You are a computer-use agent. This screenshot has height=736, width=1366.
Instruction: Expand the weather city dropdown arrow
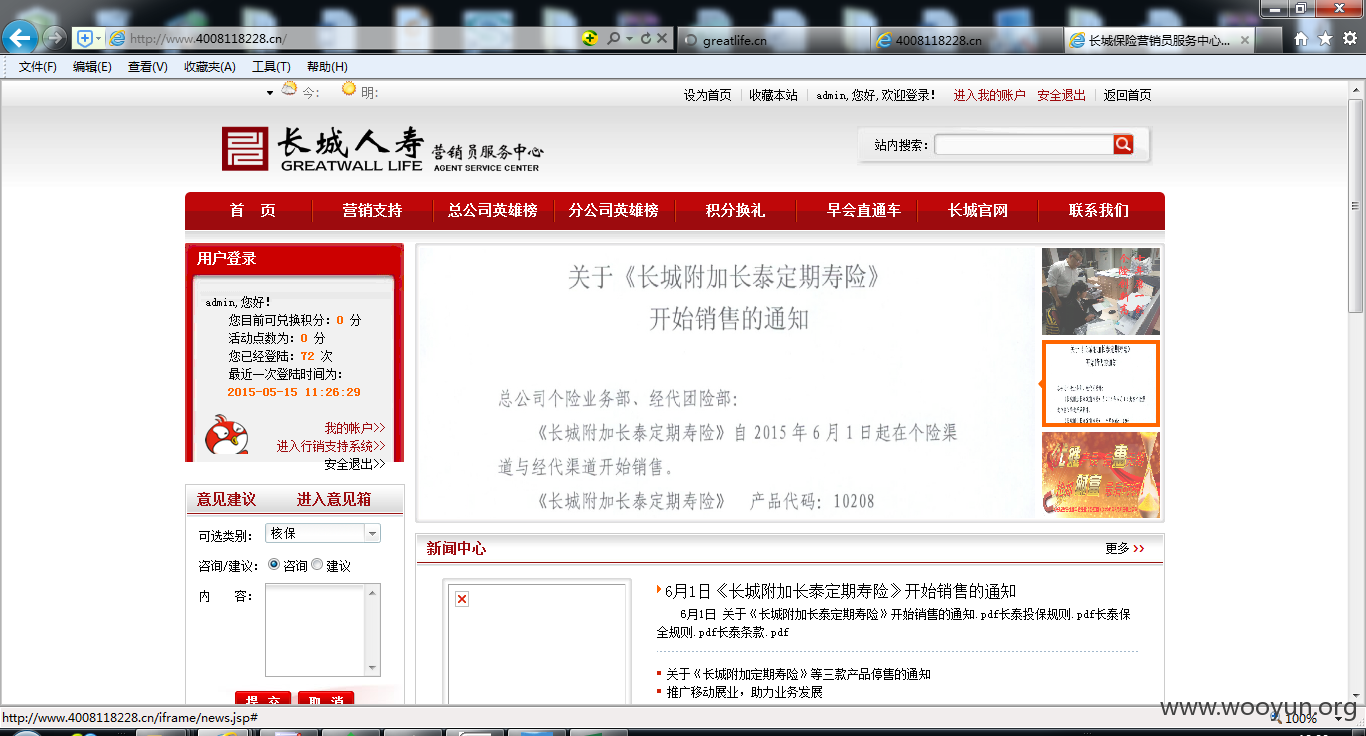(270, 93)
